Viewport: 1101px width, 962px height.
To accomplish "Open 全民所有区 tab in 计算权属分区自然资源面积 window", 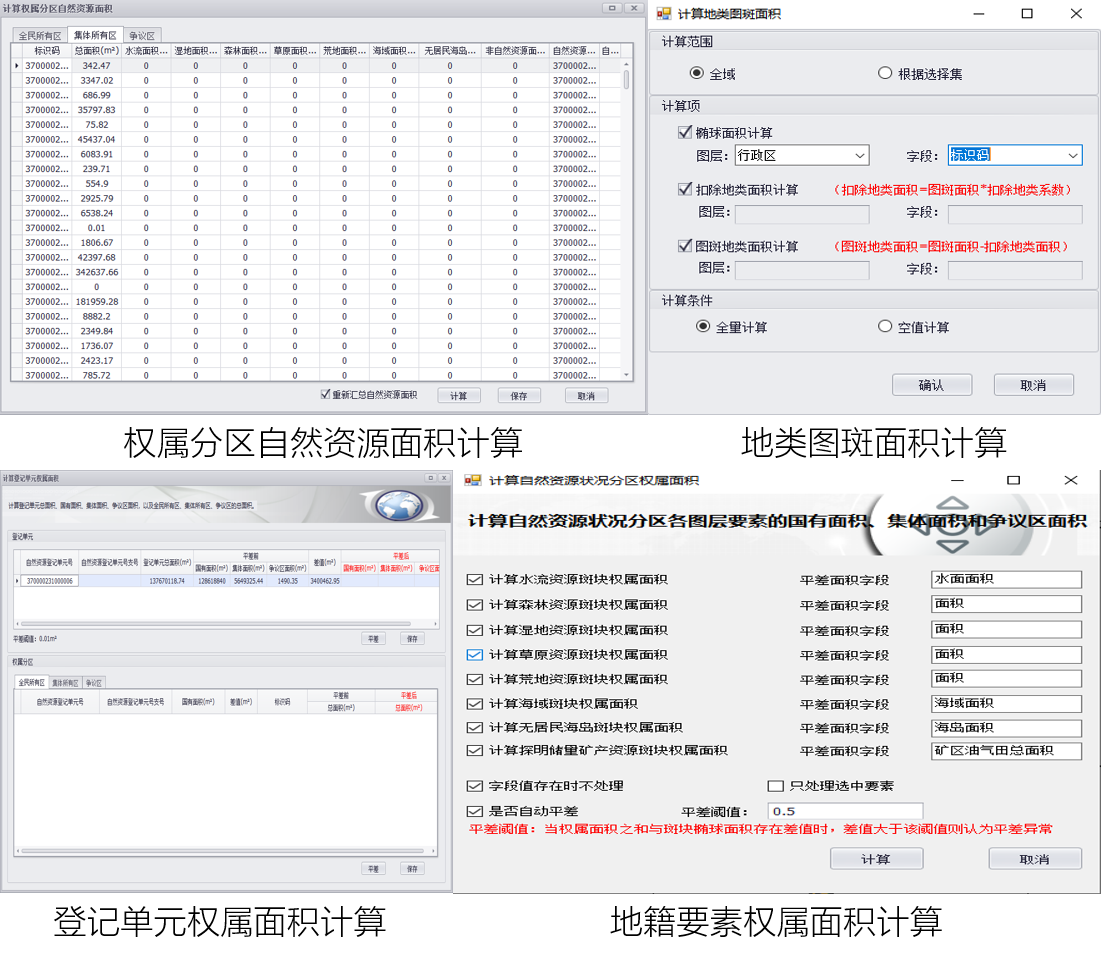I will [40, 36].
